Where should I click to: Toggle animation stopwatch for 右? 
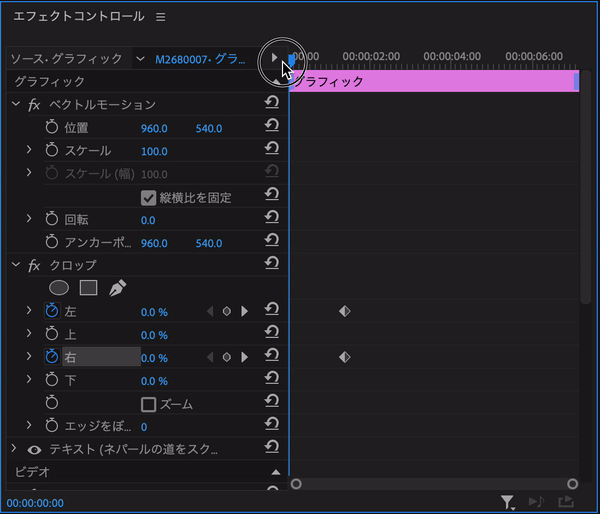pyautogui.click(x=52, y=357)
